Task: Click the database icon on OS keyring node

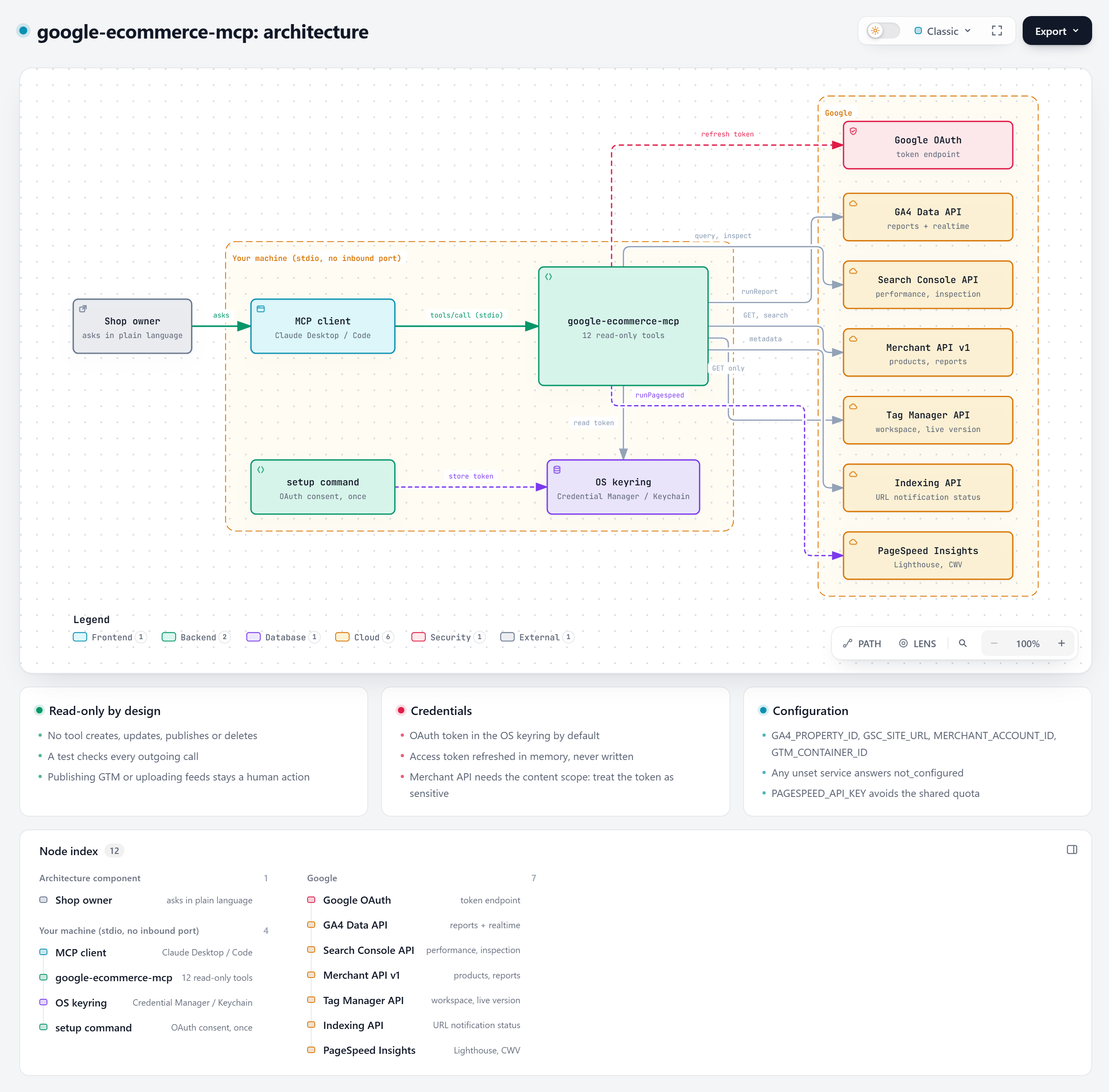Action: (x=557, y=470)
